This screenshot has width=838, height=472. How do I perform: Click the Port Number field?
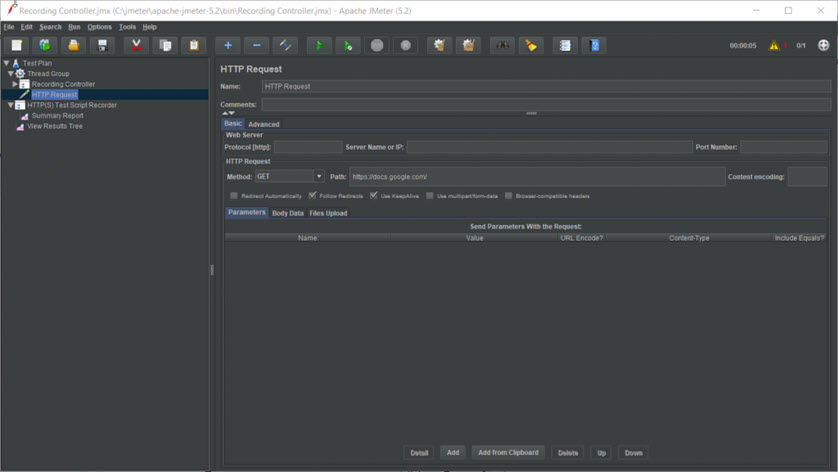[x=783, y=147]
